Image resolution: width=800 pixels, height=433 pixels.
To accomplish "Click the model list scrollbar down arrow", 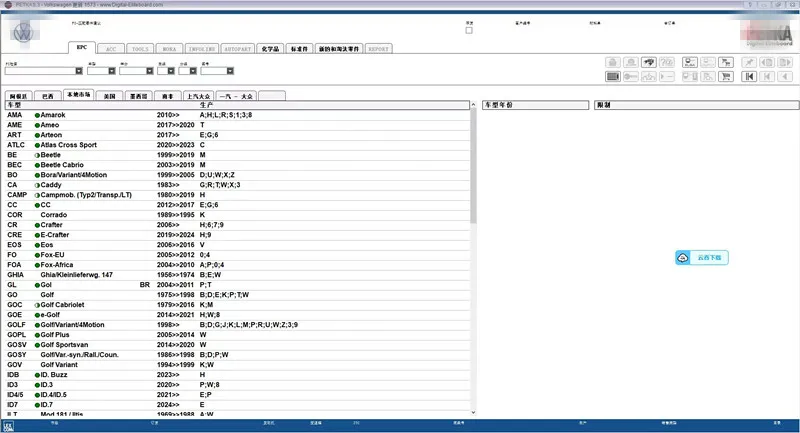I will pos(473,412).
